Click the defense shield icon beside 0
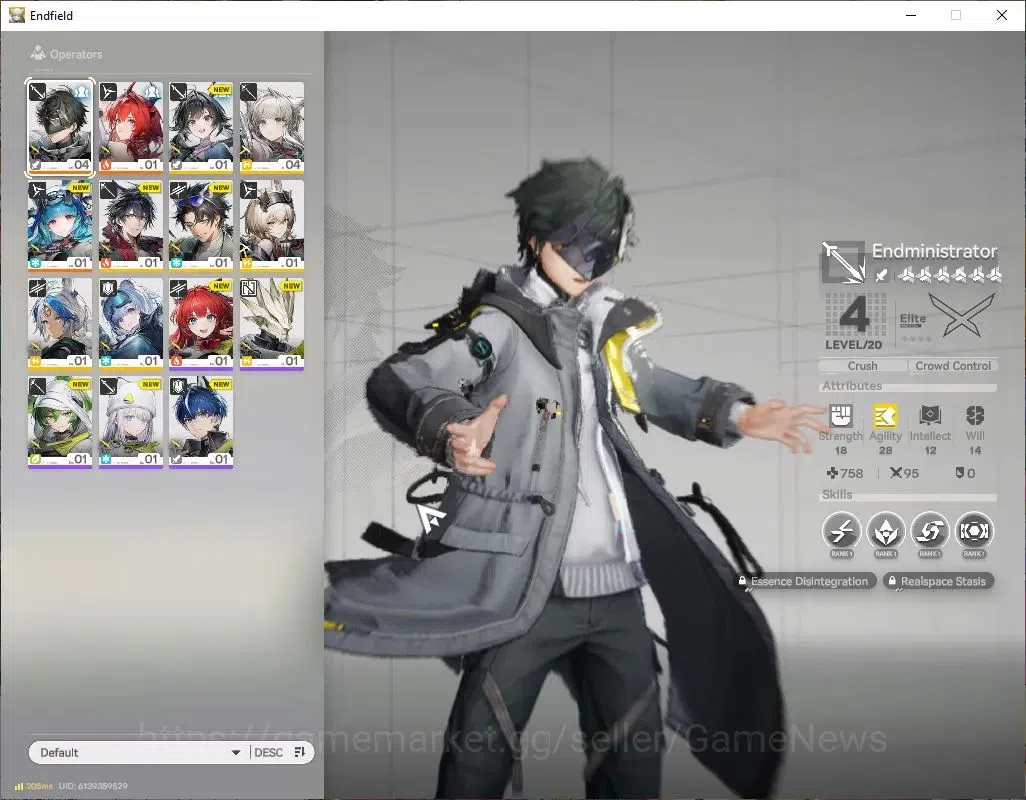Image resolution: width=1026 pixels, height=800 pixels. [959, 472]
